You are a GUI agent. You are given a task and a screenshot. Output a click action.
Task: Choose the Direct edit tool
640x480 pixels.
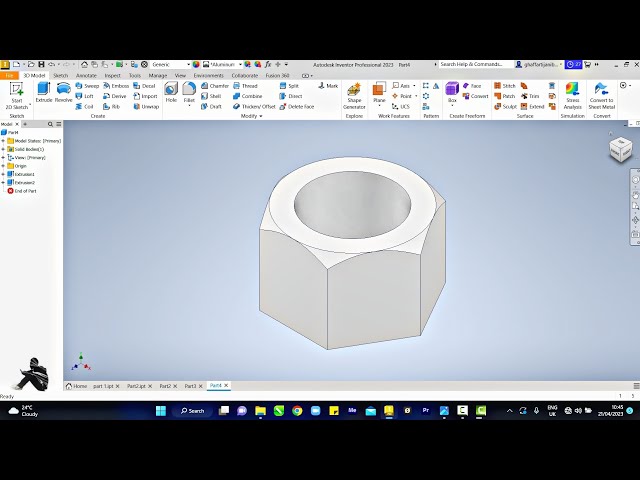(291, 96)
